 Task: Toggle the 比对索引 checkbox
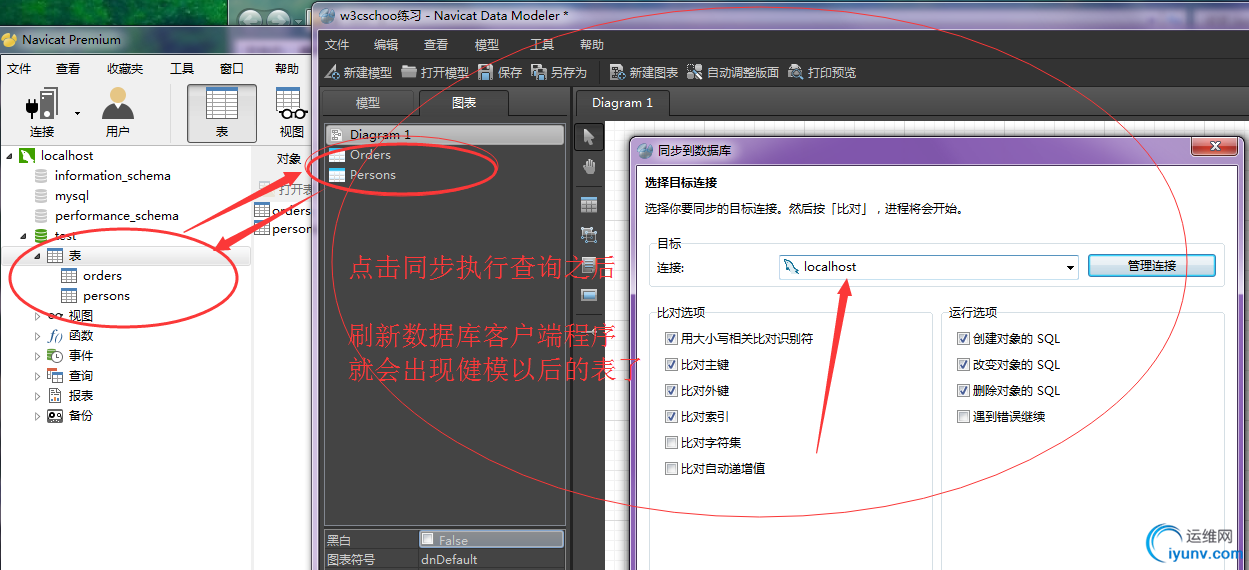671,417
